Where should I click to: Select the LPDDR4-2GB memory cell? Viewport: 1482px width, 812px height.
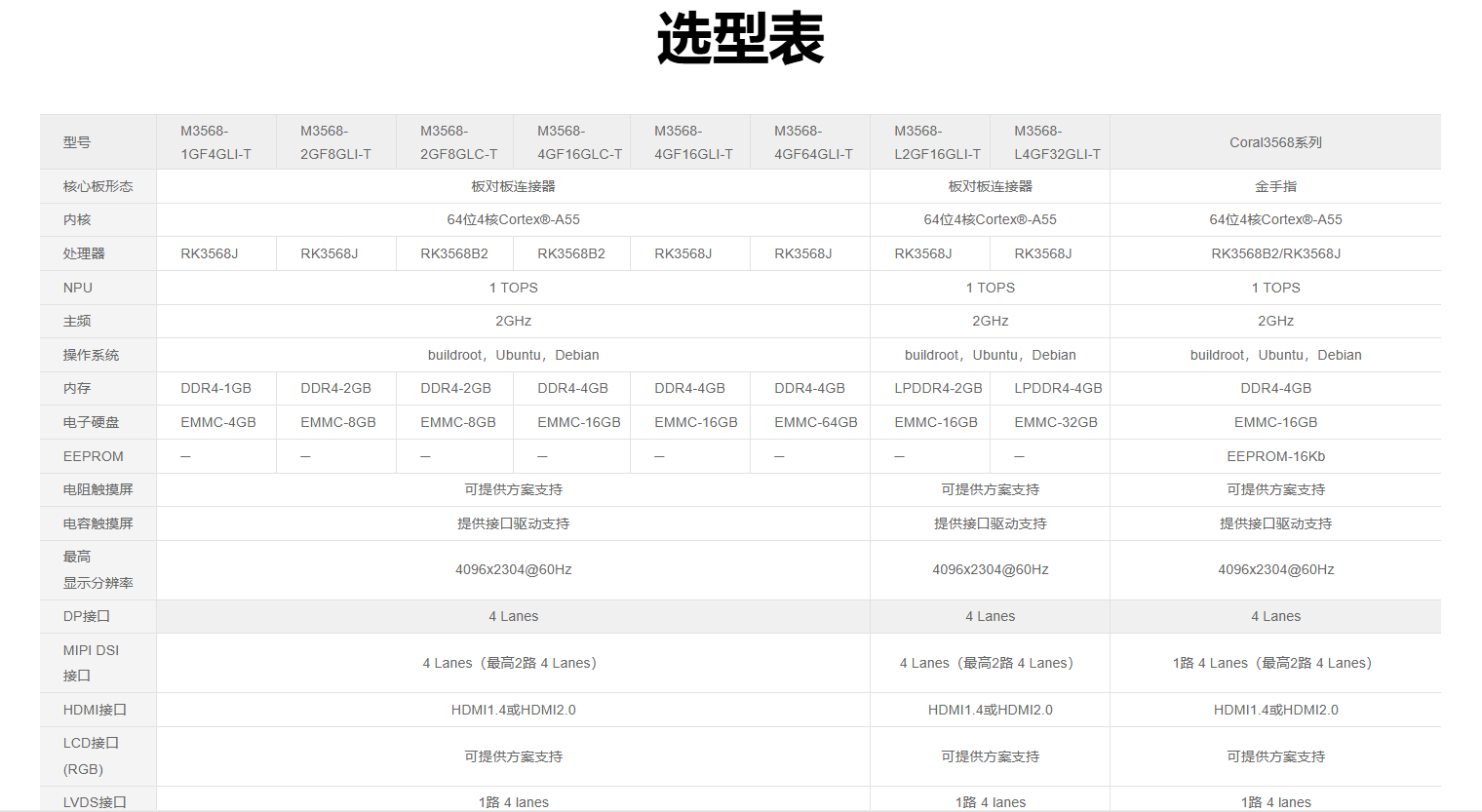tap(938, 388)
